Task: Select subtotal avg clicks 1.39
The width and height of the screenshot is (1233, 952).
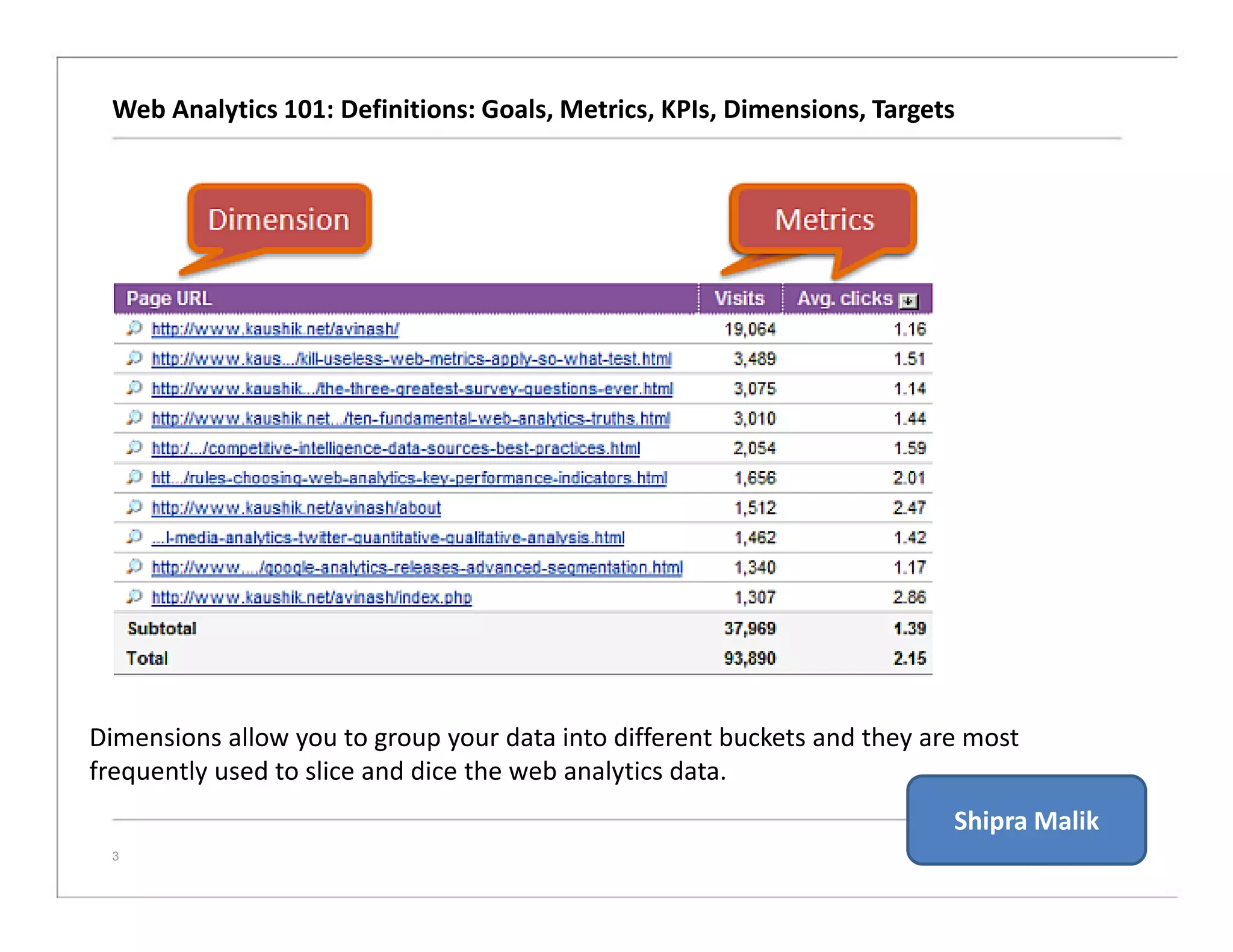Action: [x=909, y=629]
